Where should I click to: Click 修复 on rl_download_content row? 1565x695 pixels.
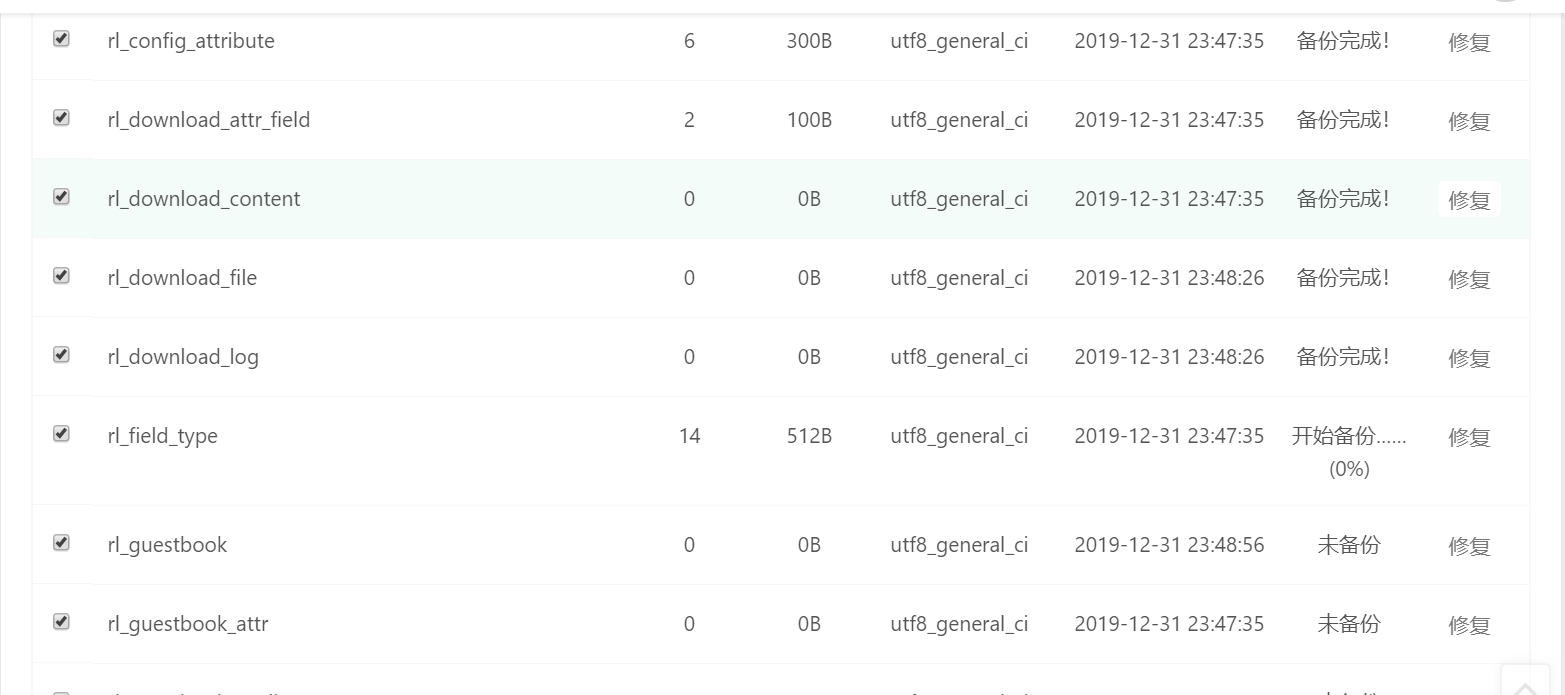click(x=1469, y=200)
